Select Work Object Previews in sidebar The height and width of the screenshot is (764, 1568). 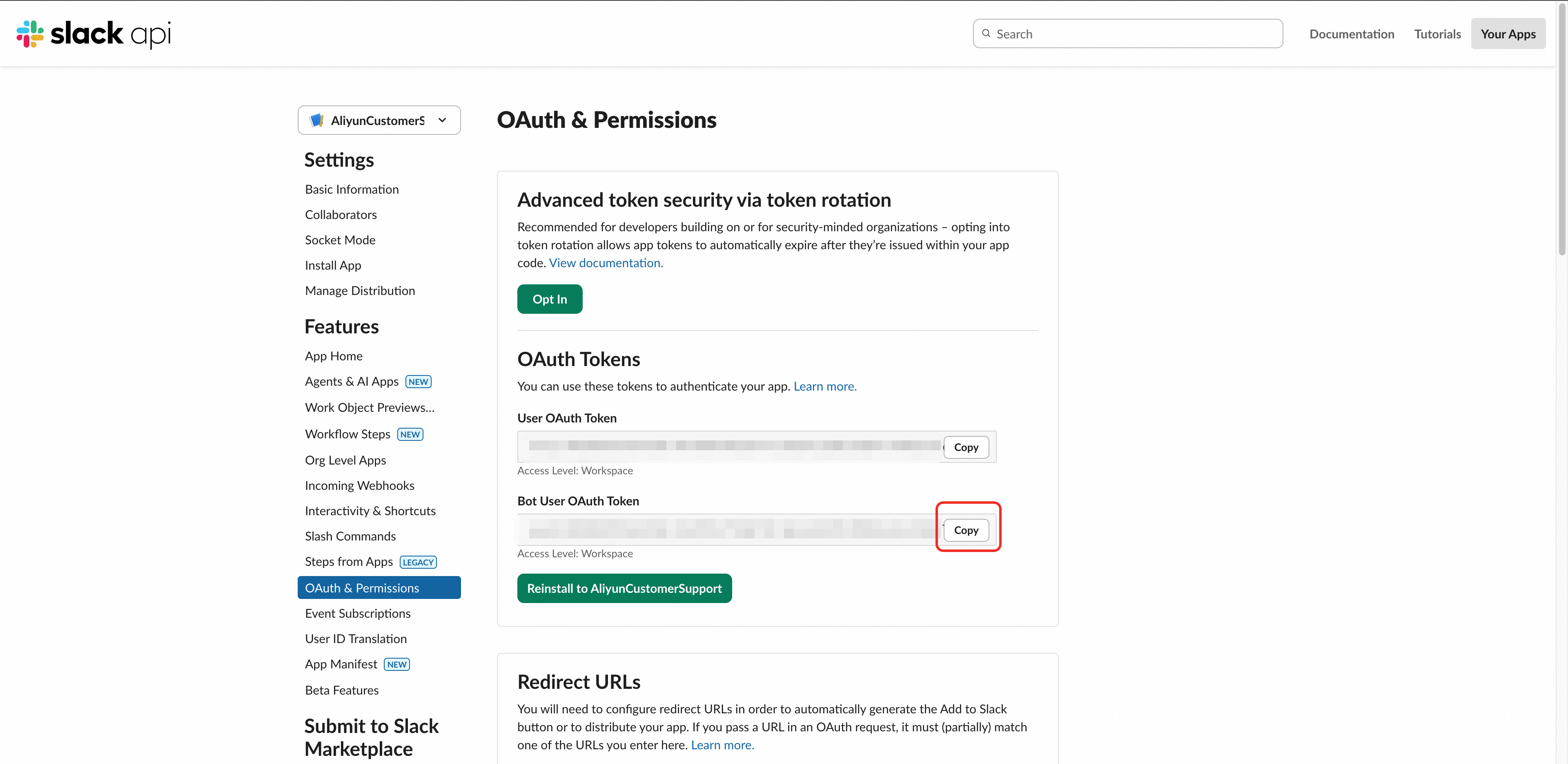370,407
